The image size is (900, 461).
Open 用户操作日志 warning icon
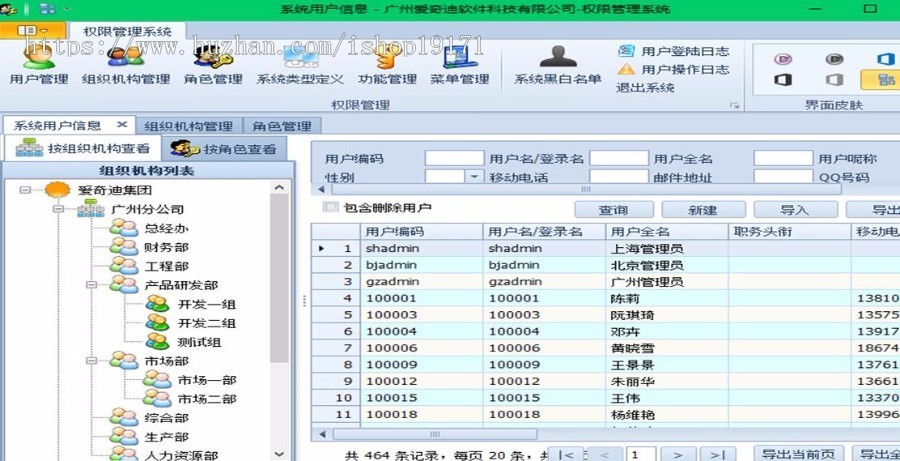pyautogui.click(x=626, y=69)
